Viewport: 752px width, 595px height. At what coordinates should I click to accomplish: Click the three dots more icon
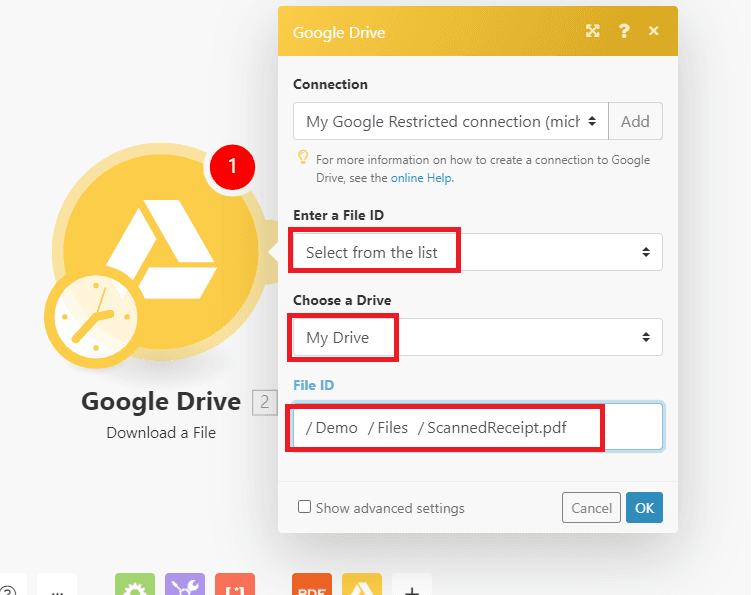pyautogui.click(x=57, y=584)
